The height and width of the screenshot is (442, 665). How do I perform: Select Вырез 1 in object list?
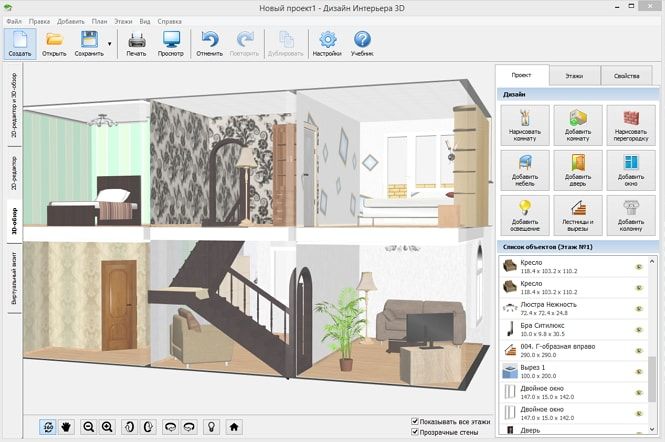coord(573,372)
